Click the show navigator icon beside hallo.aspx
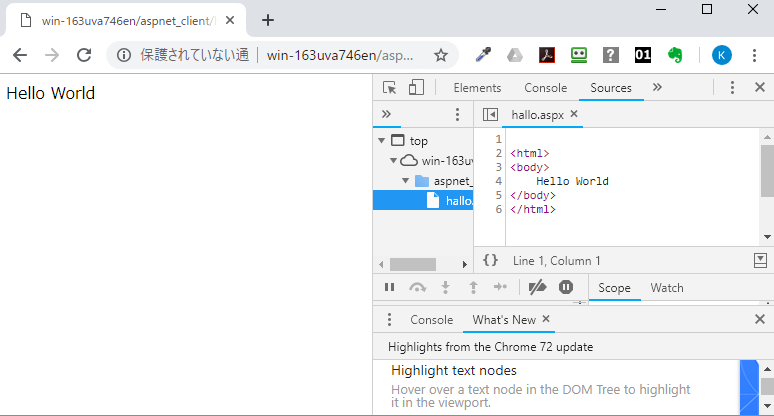774x416 pixels. [x=490, y=115]
